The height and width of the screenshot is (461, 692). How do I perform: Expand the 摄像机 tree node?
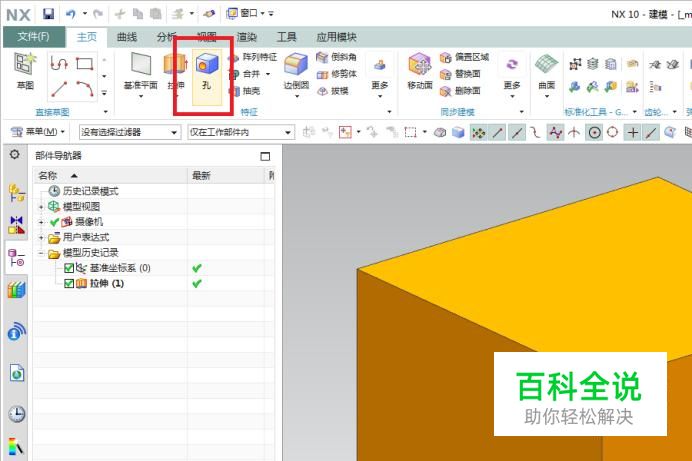click(41, 222)
